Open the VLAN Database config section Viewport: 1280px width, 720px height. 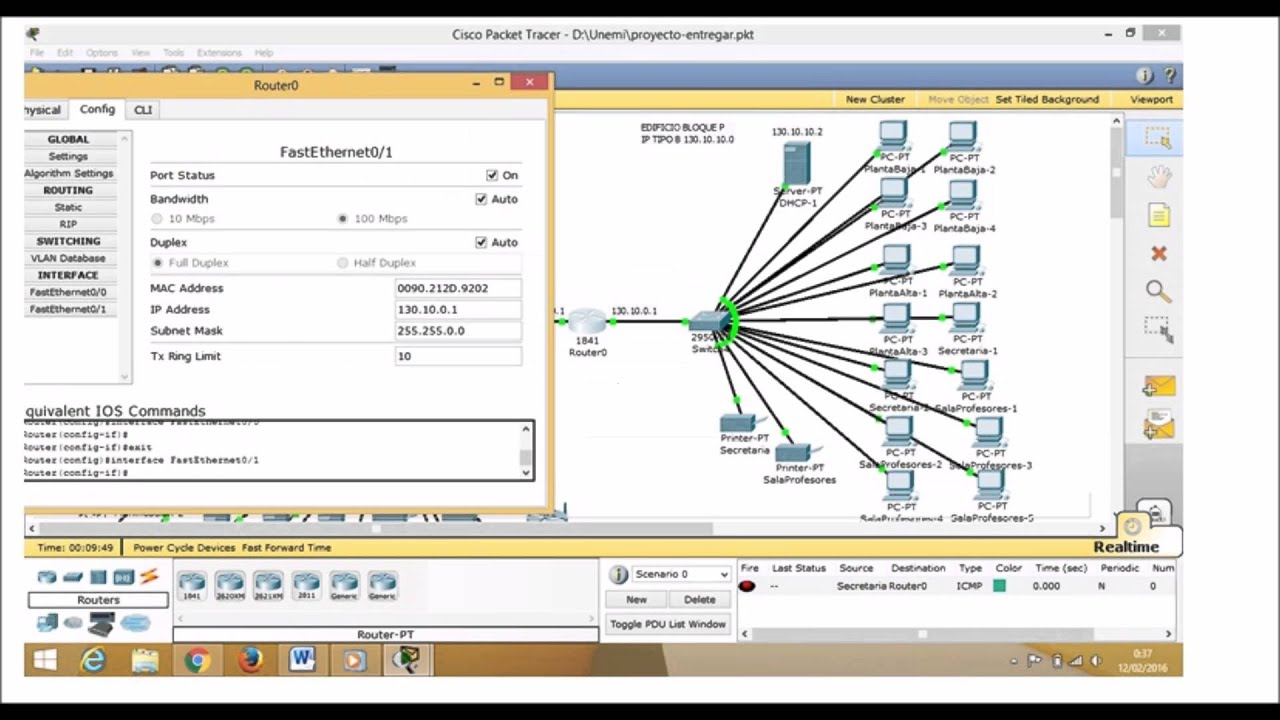[x=68, y=258]
